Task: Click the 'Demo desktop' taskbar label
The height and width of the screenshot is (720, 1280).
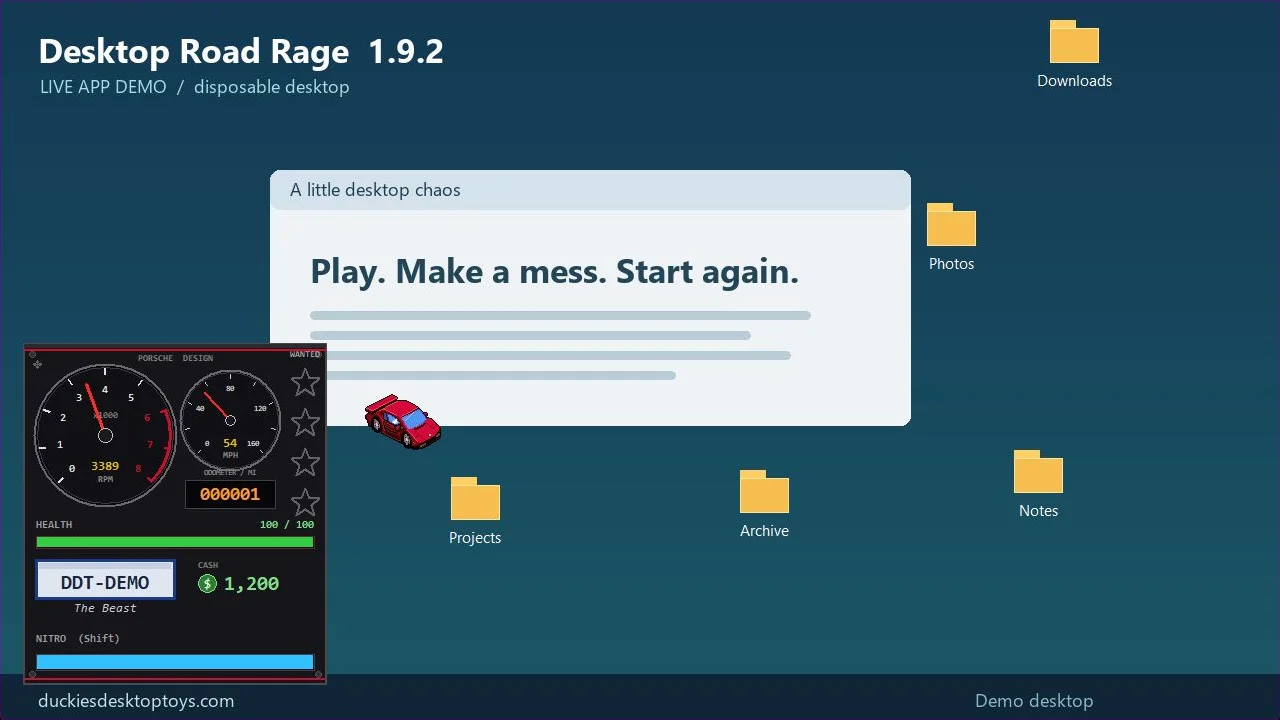Action: point(1034,701)
